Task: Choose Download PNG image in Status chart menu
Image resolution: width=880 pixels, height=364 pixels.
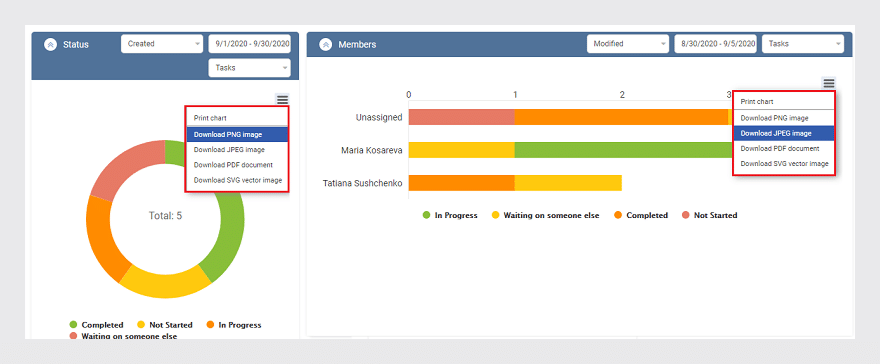Action: coord(237,135)
